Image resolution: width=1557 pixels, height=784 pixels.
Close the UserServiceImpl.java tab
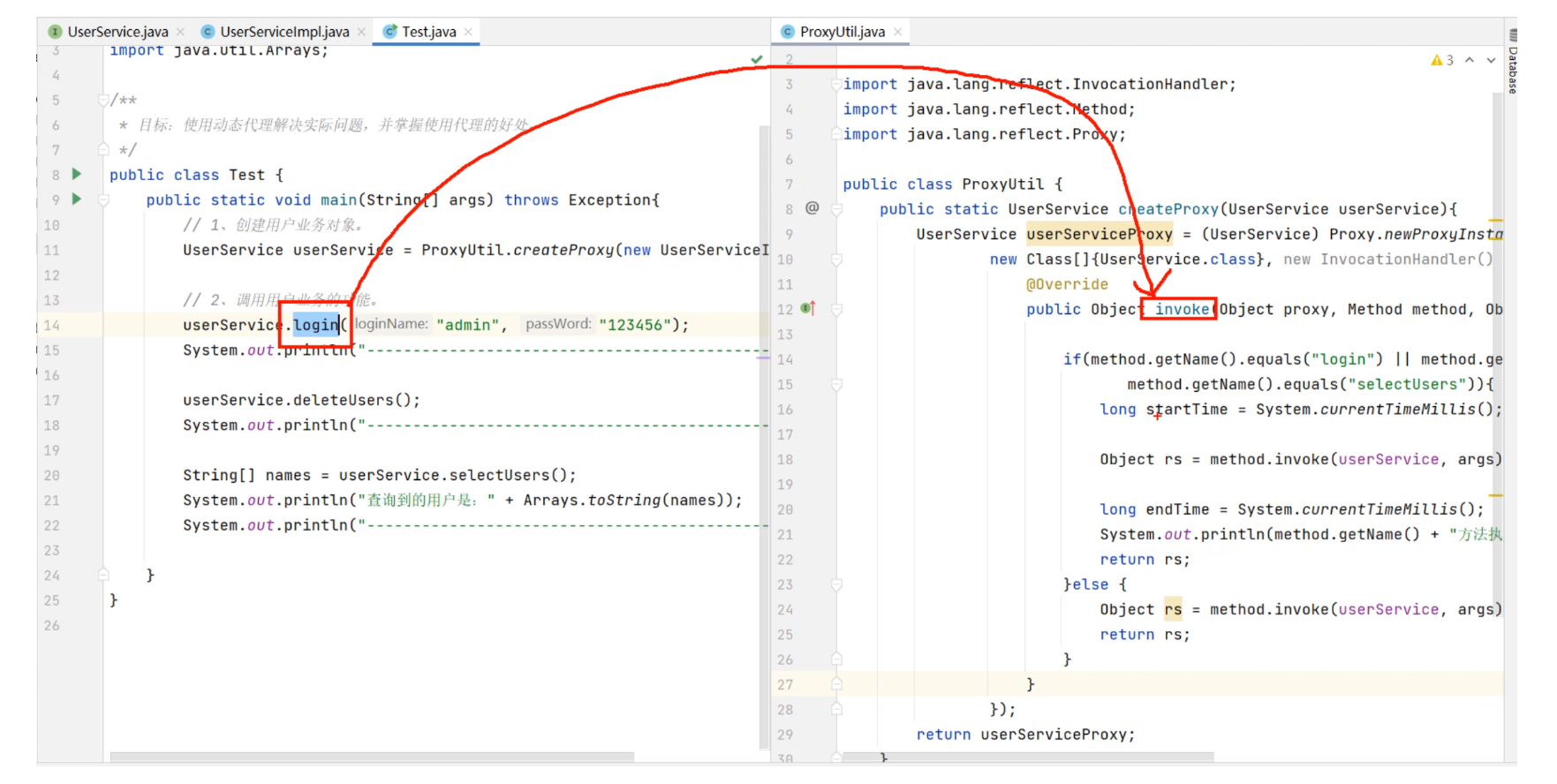[x=361, y=32]
